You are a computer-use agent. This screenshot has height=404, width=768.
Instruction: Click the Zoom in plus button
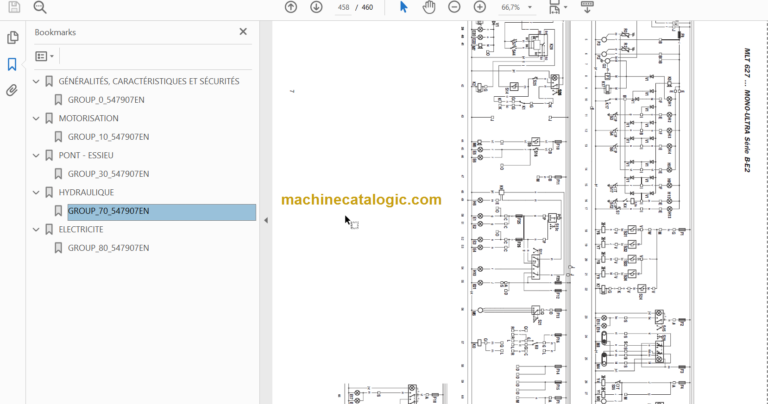[480, 7]
